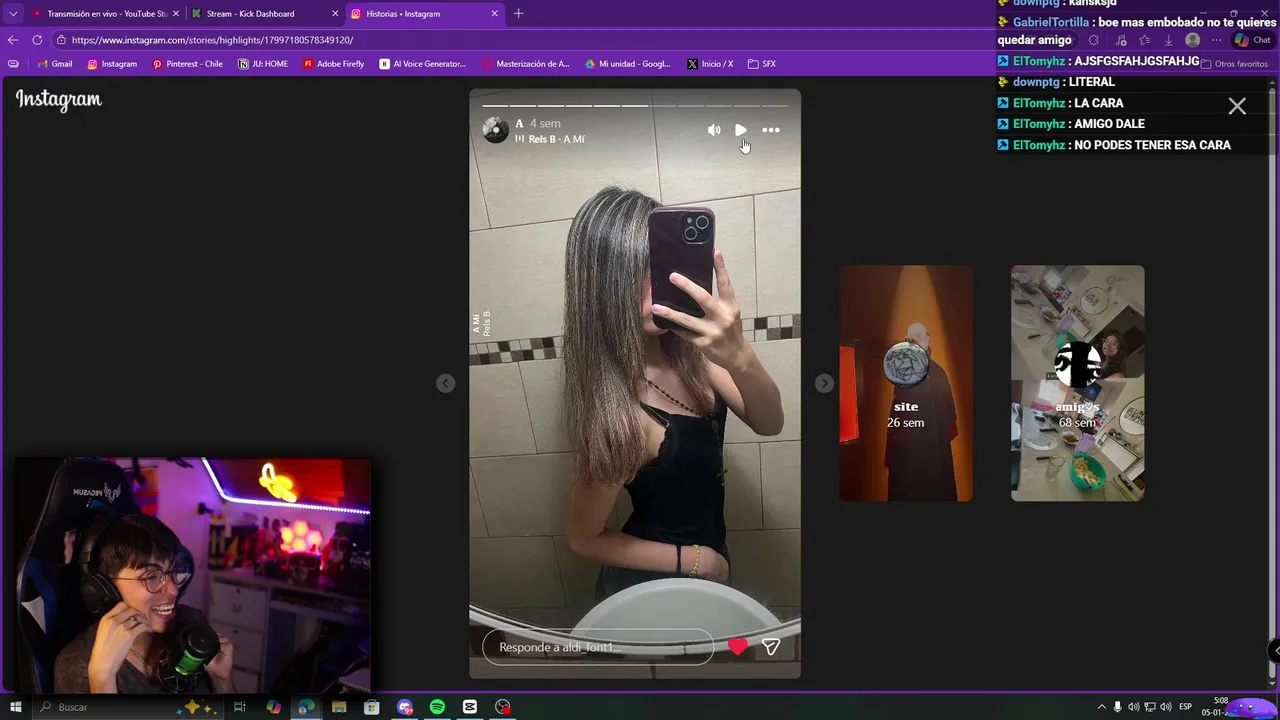
Task: Expand the SFX bookmarks folder
Action: click(x=762, y=64)
